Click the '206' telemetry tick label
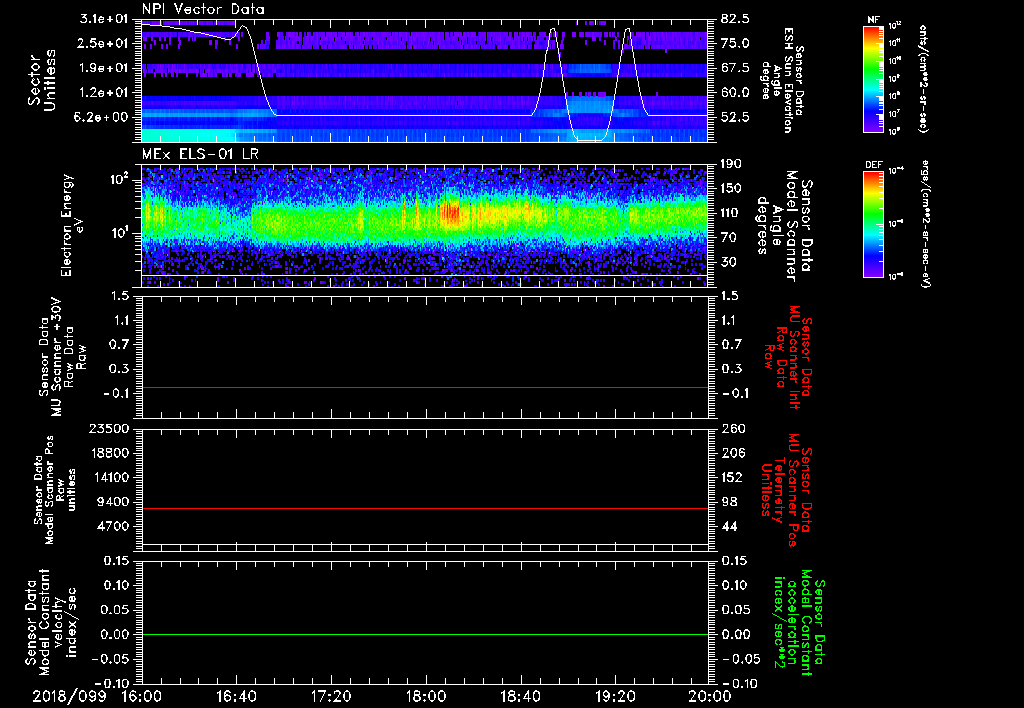The width and height of the screenshot is (1024, 708). (x=732, y=453)
